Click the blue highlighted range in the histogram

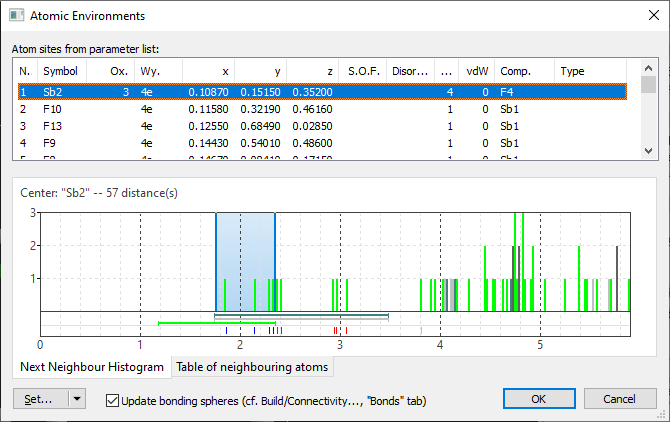coord(245,262)
